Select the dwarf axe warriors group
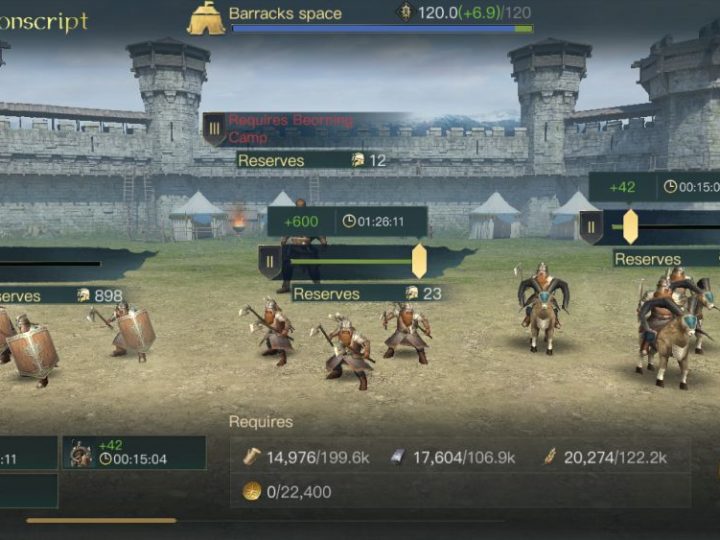The image size is (720, 540). coord(336,342)
